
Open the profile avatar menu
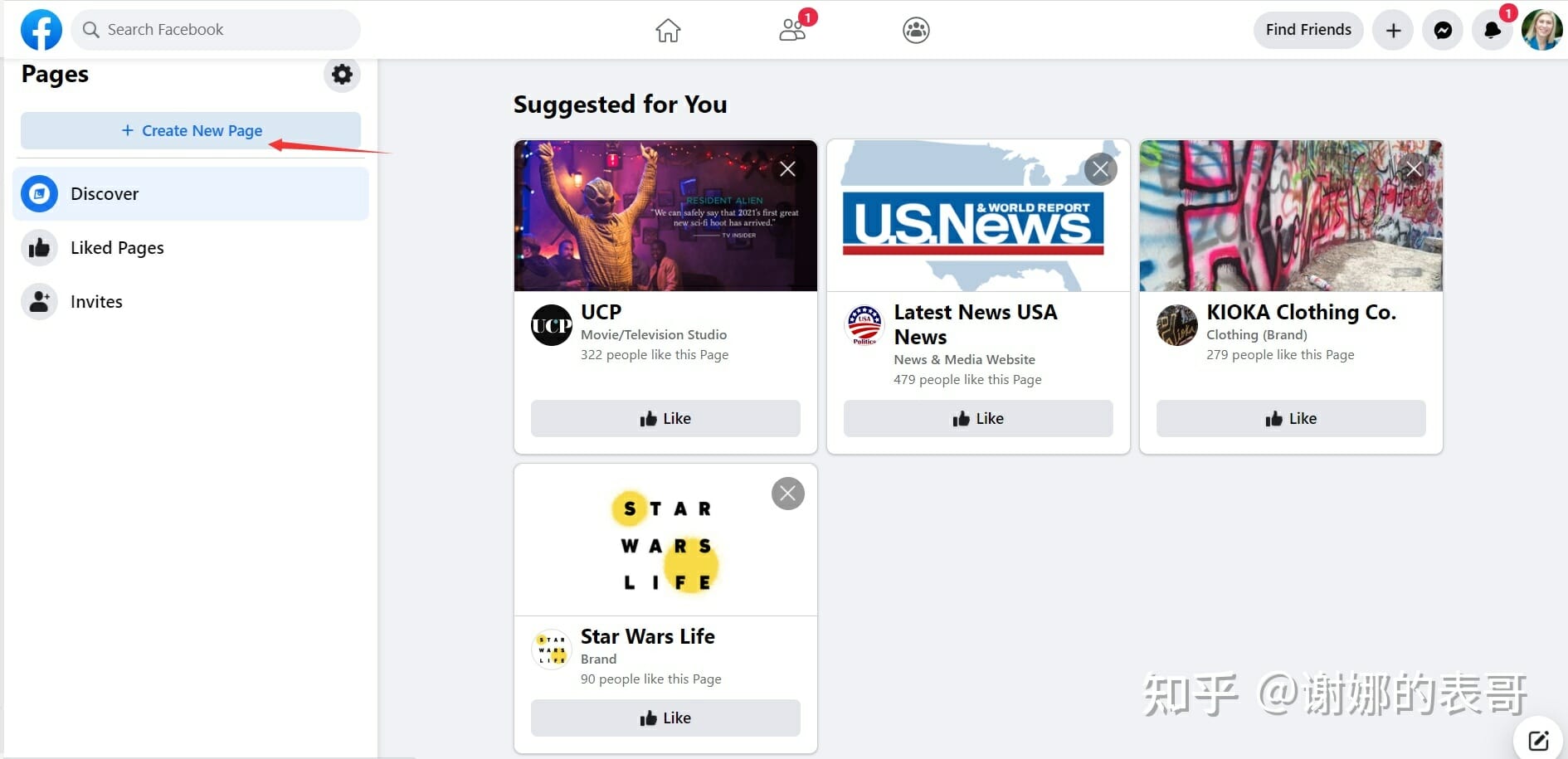[1542, 31]
